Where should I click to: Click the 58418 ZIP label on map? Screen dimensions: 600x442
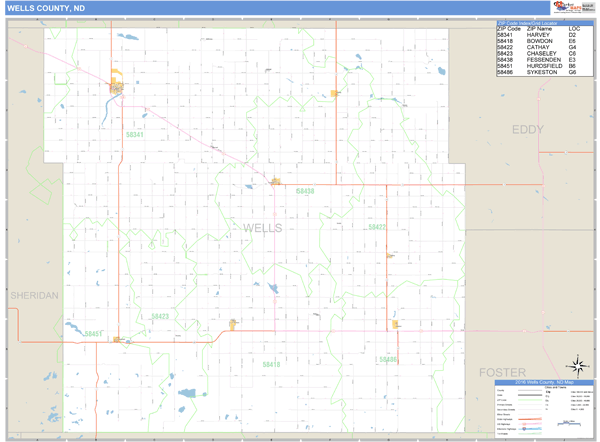pos(270,365)
